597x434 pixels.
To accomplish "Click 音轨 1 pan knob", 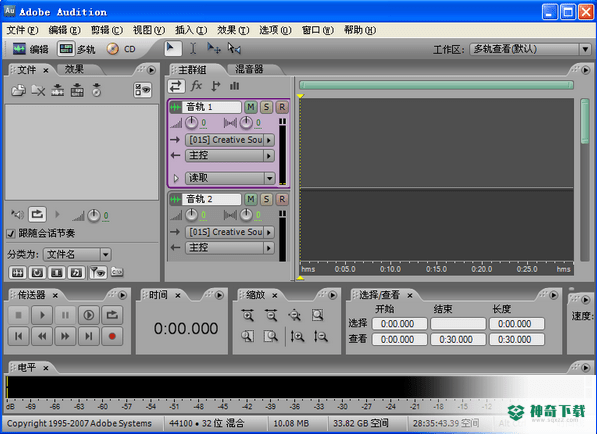I will [x=246, y=123].
